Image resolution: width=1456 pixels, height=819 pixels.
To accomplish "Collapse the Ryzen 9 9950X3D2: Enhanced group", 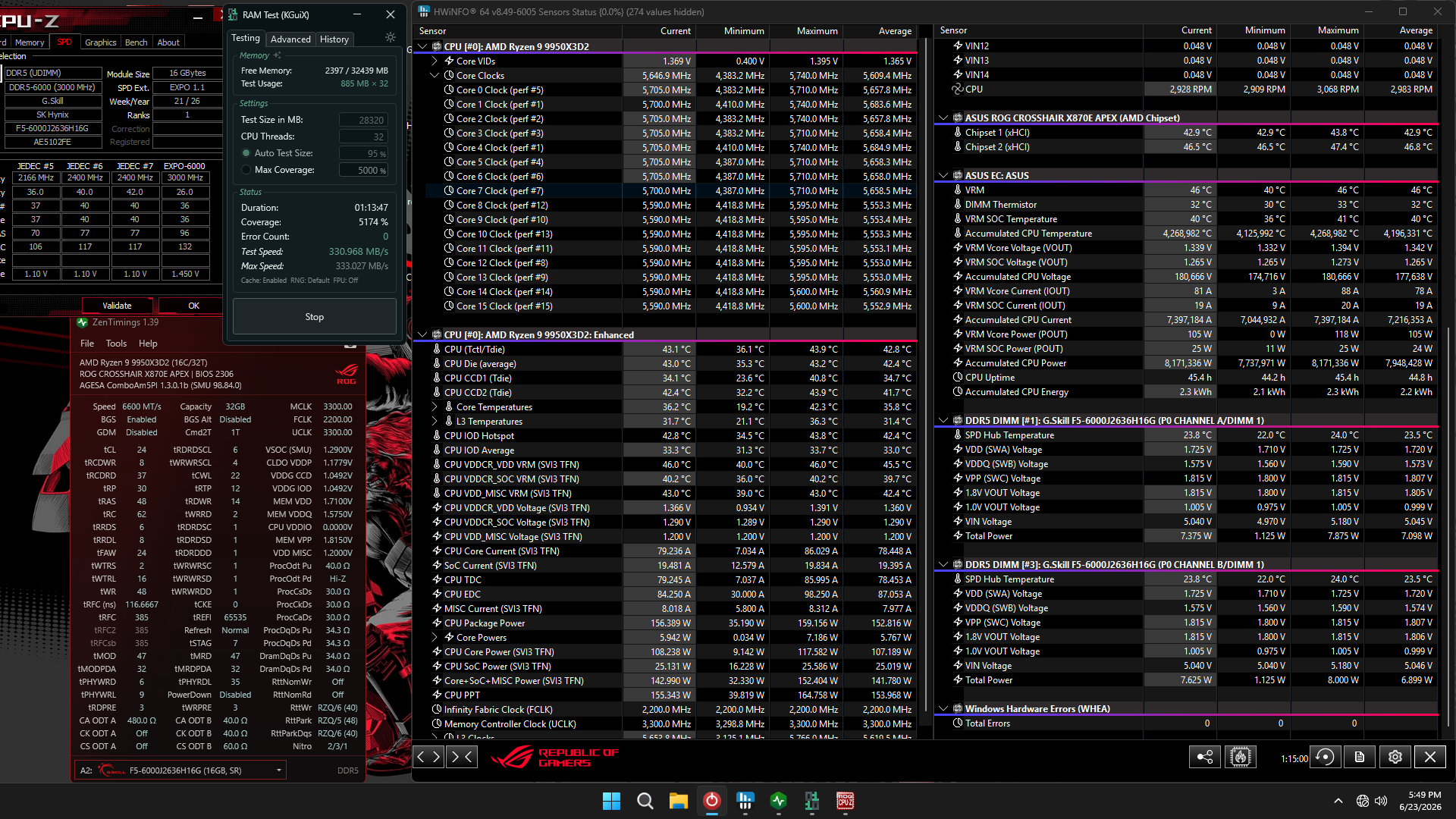I will click(422, 335).
